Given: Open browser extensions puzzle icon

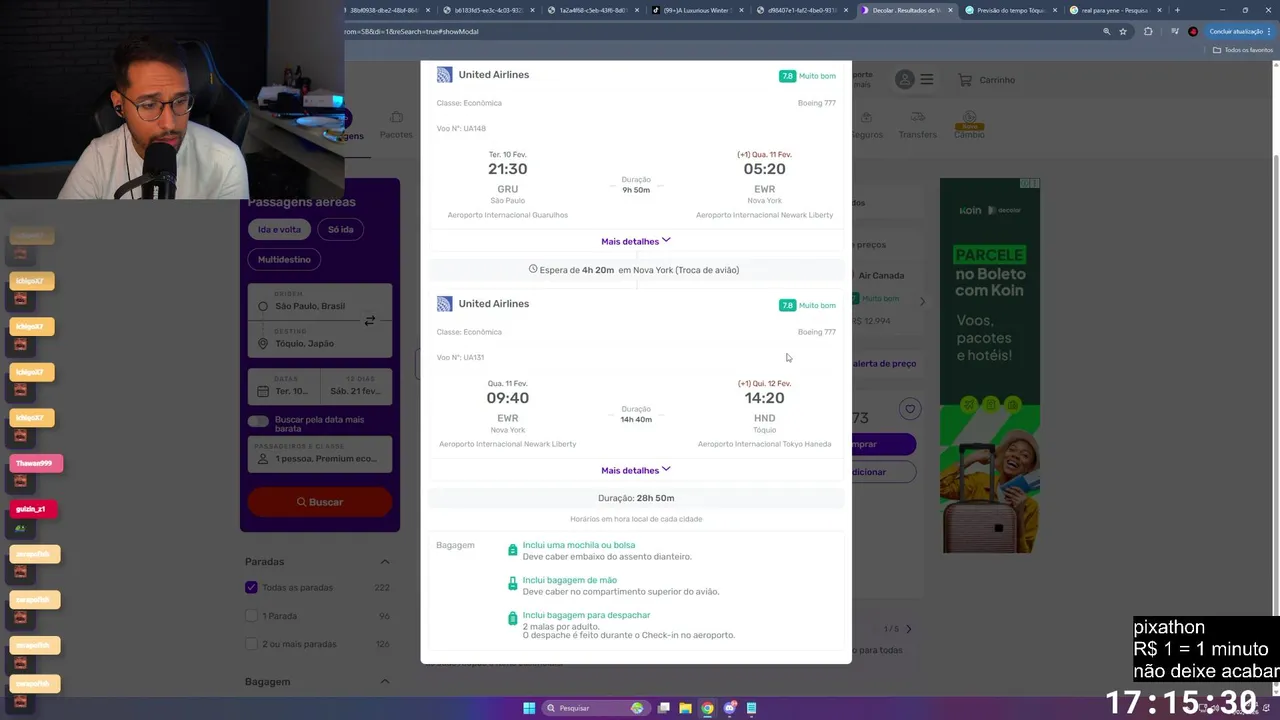Looking at the screenshot, I should tap(1148, 31).
